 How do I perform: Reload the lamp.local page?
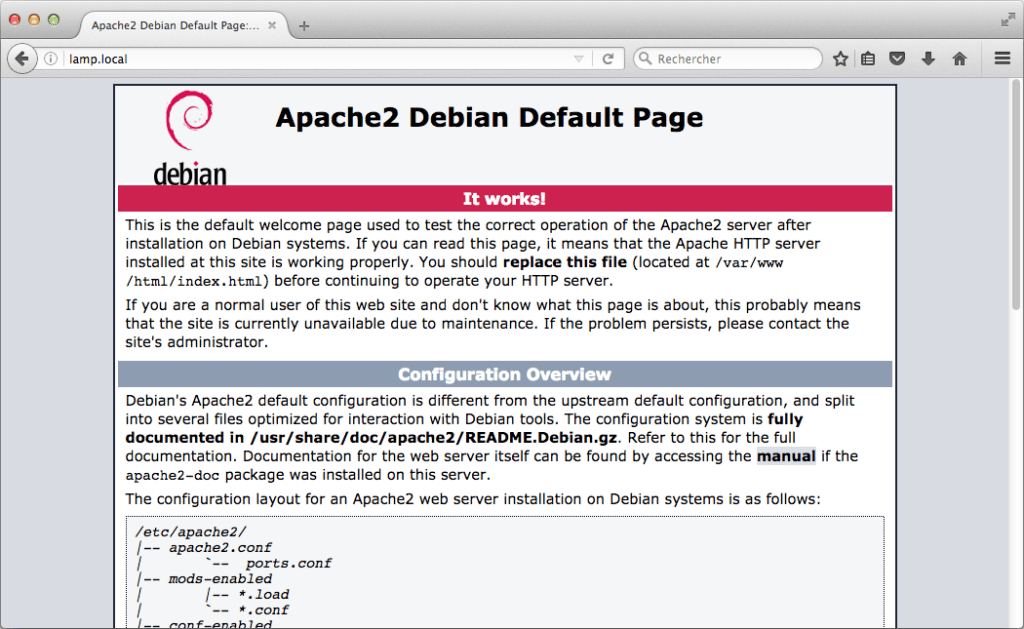[x=609, y=58]
